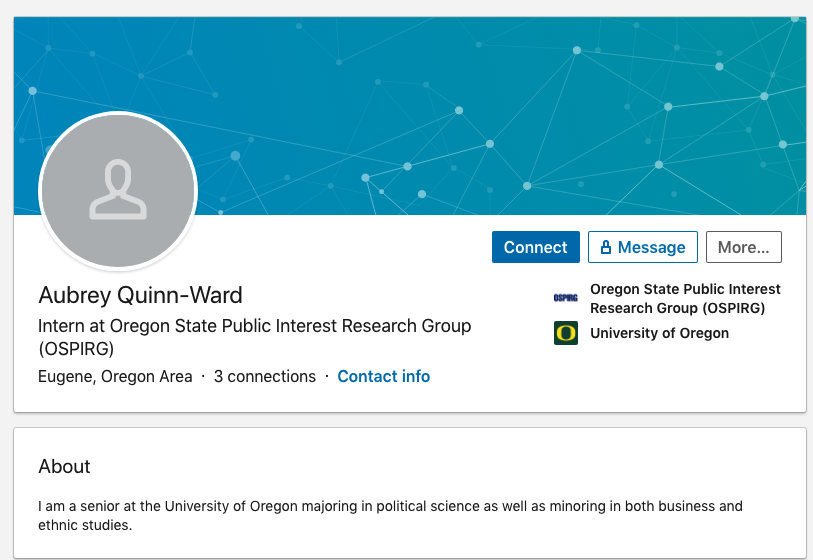The image size is (813, 560).
Task: Click the University of Oregon logo icon
Action: [566, 333]
